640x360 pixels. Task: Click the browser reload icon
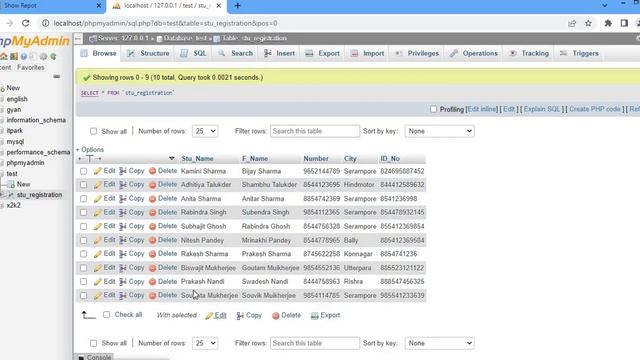(25, 23)
